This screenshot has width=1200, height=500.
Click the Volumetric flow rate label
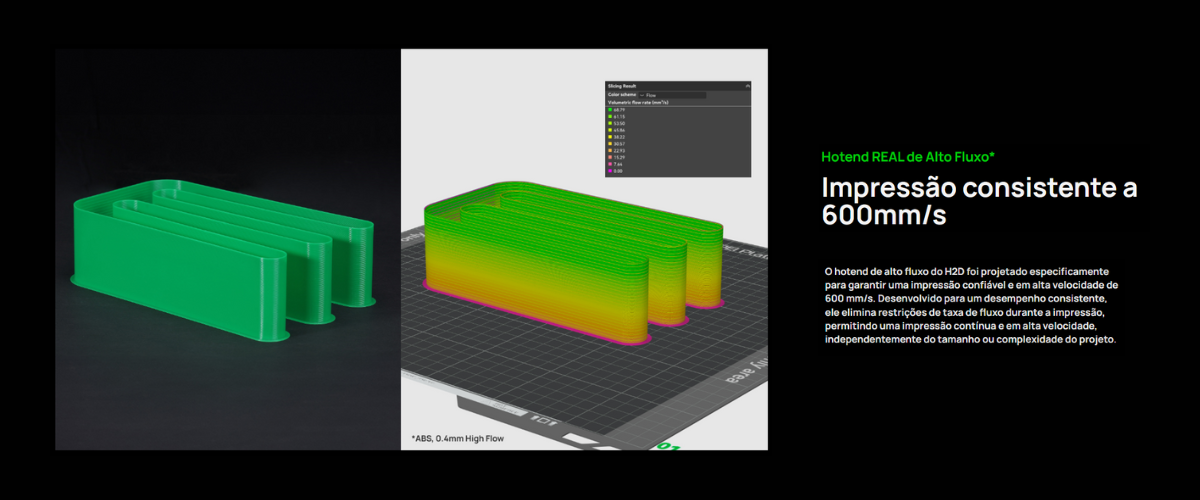(x=639, y=102)
